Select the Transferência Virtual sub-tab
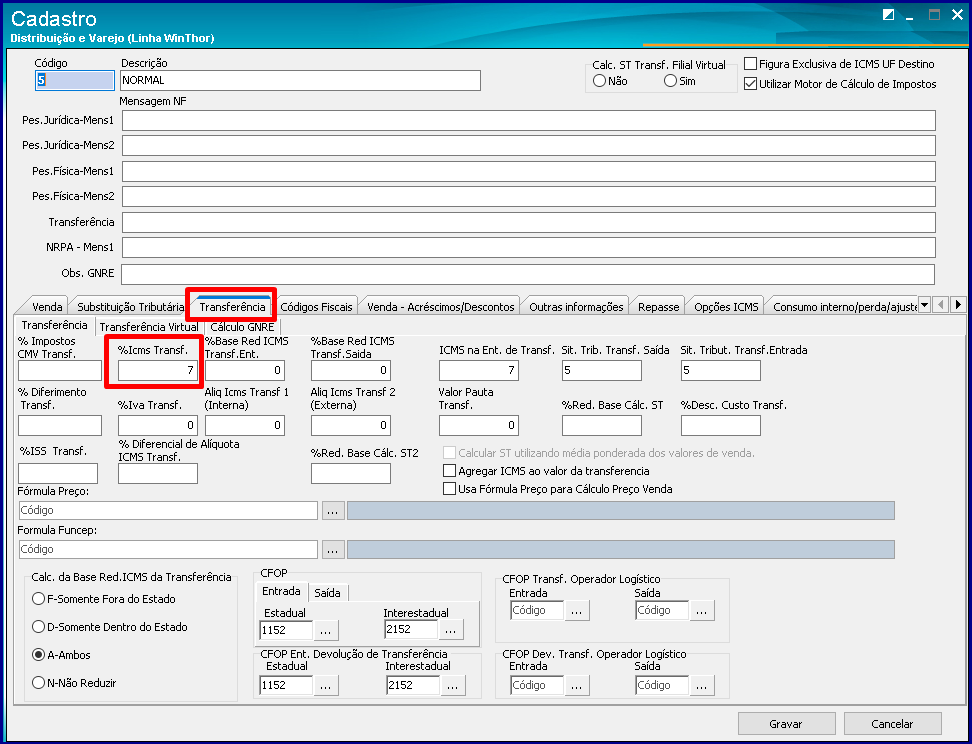The width and height of the screenshot is (972, 744). (149, 327)
